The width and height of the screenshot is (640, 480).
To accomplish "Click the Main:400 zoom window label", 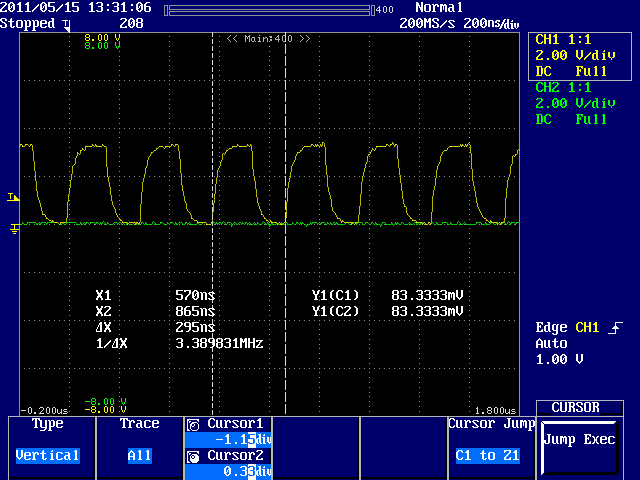I will (268, 38).
